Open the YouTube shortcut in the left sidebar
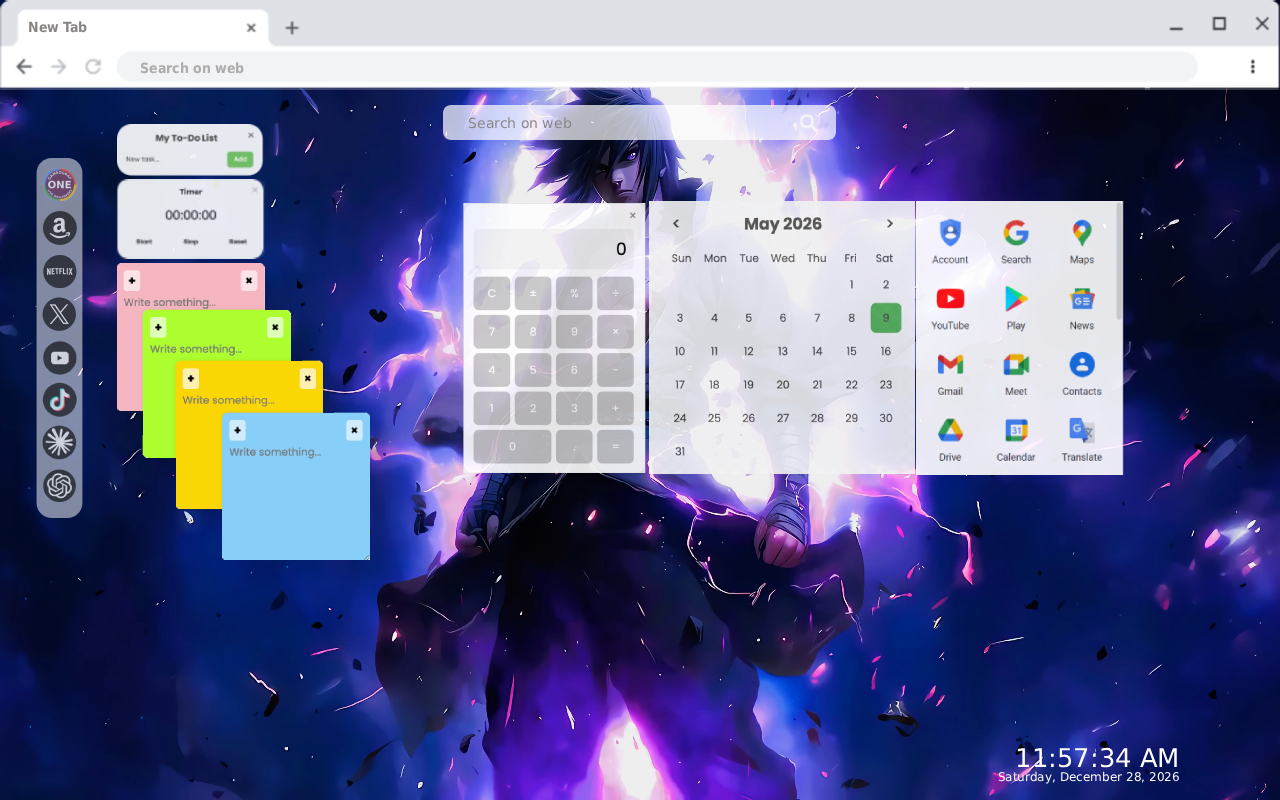1280x800 pixels. 60,357
